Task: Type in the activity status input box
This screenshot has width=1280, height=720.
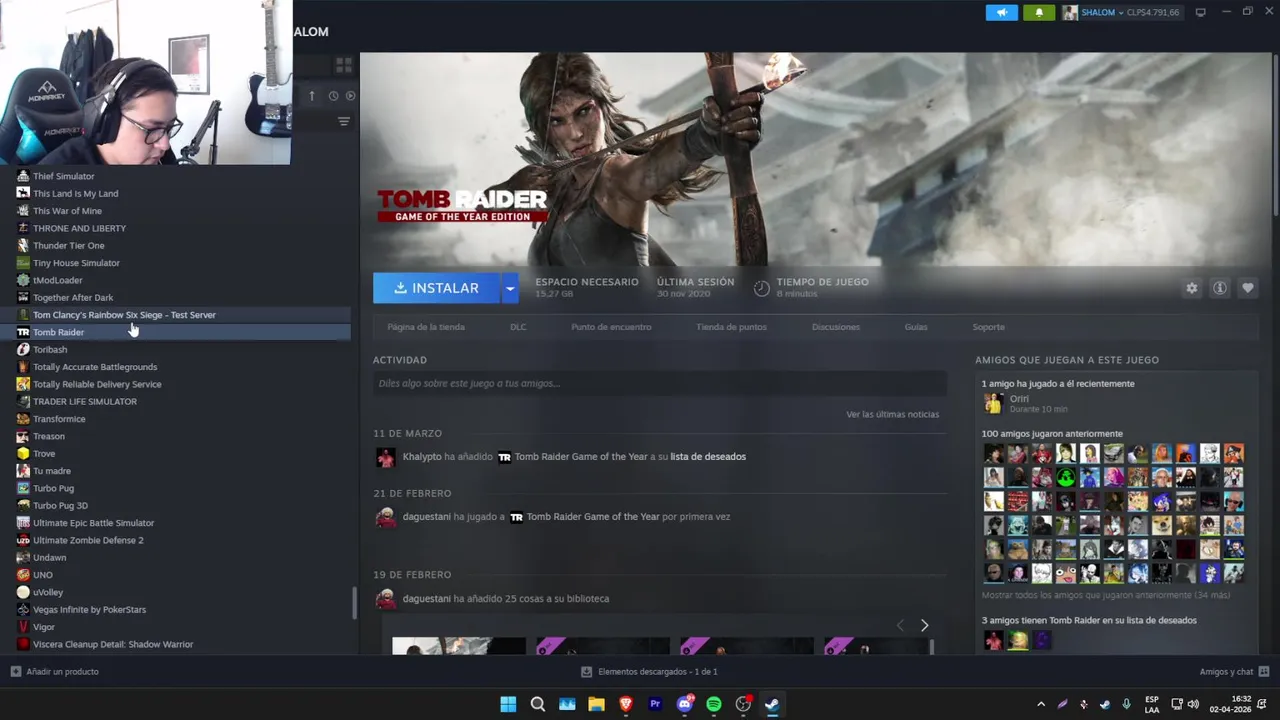Action: coord(659,383)
